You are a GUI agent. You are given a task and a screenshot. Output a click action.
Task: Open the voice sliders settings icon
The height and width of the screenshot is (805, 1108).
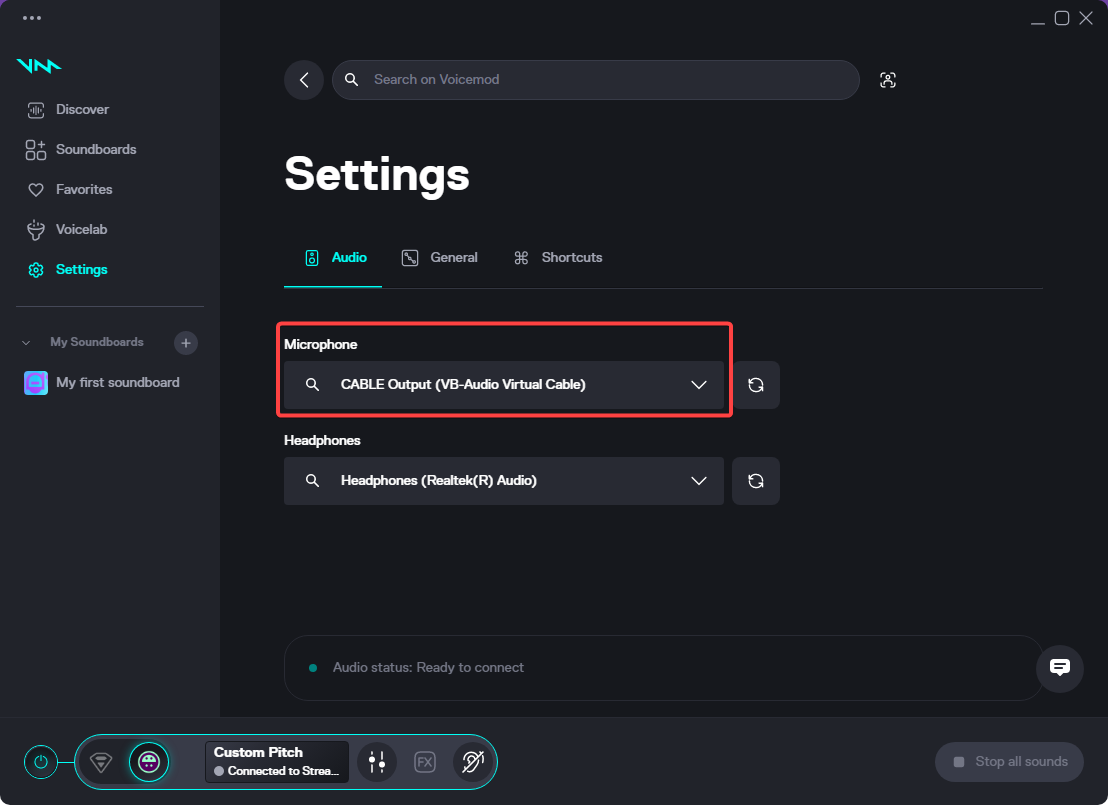coord(377,762)
